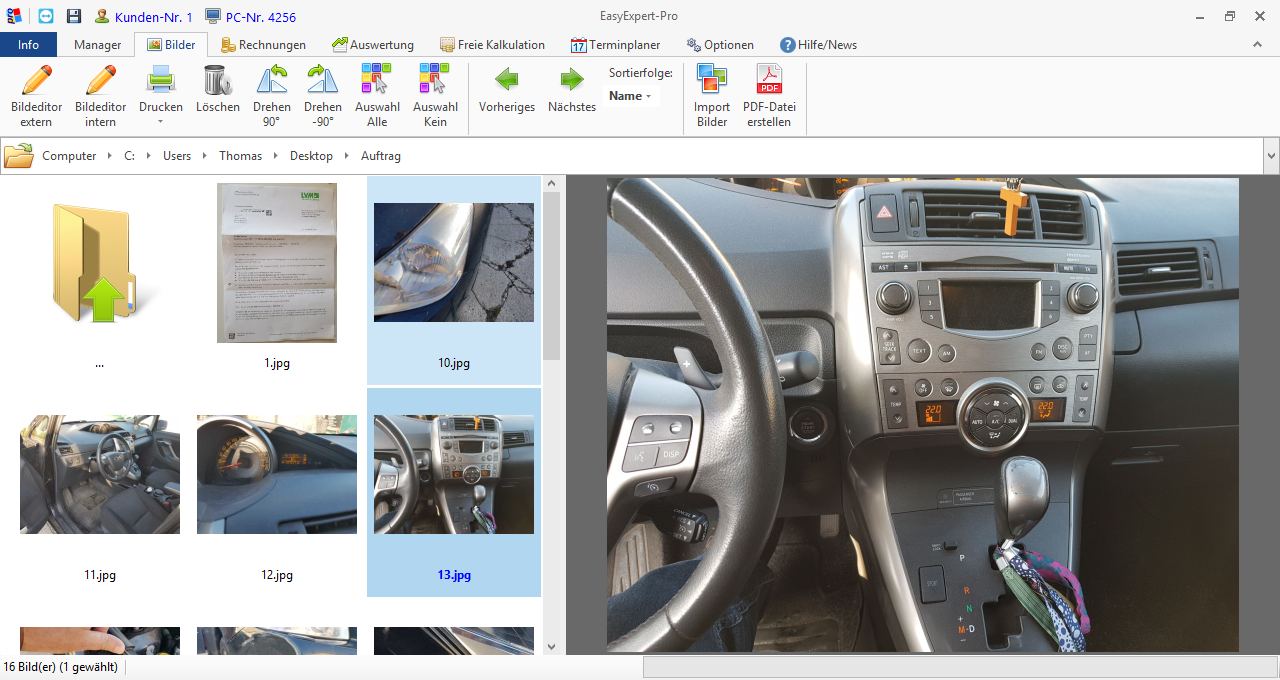Click the thumbnail list vertical scrollbar thumb
The height and width of the screenshot is (680, 1280).
click(x=552, y=274)
